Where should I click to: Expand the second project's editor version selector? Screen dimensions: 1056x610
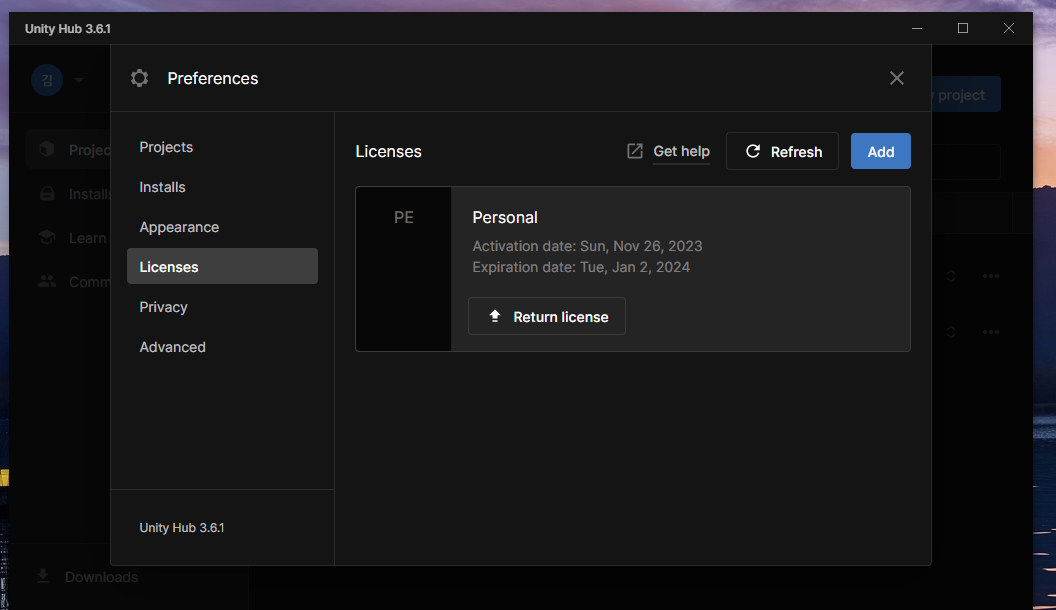(x=951, y=332)
